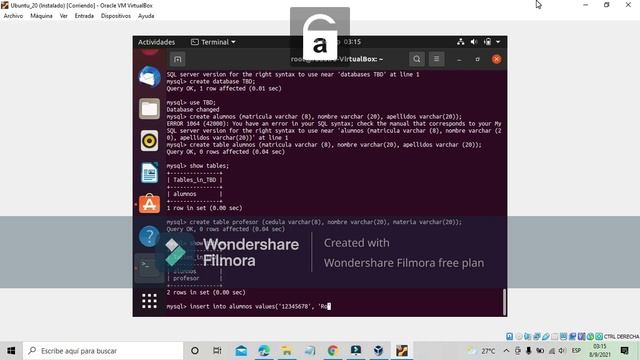This screenshot has width=640, height=360.
Task: Open the Ayuda menu
Action: 146,16
